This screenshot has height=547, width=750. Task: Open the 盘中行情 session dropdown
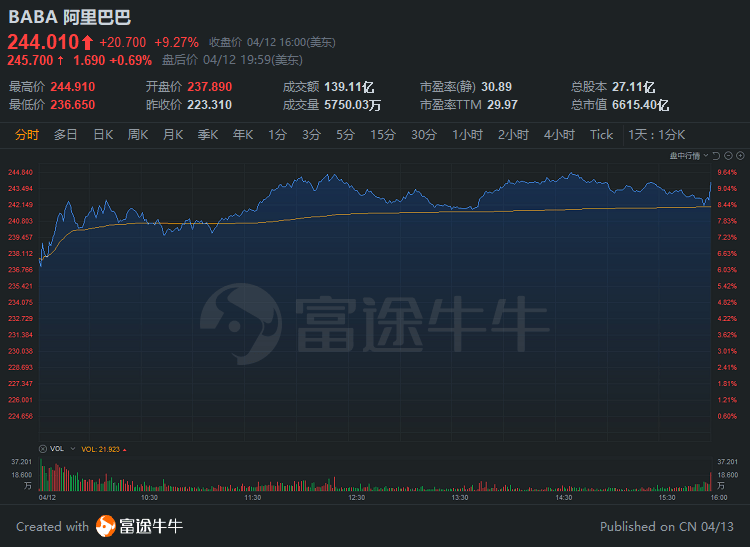tap(688, 156)
